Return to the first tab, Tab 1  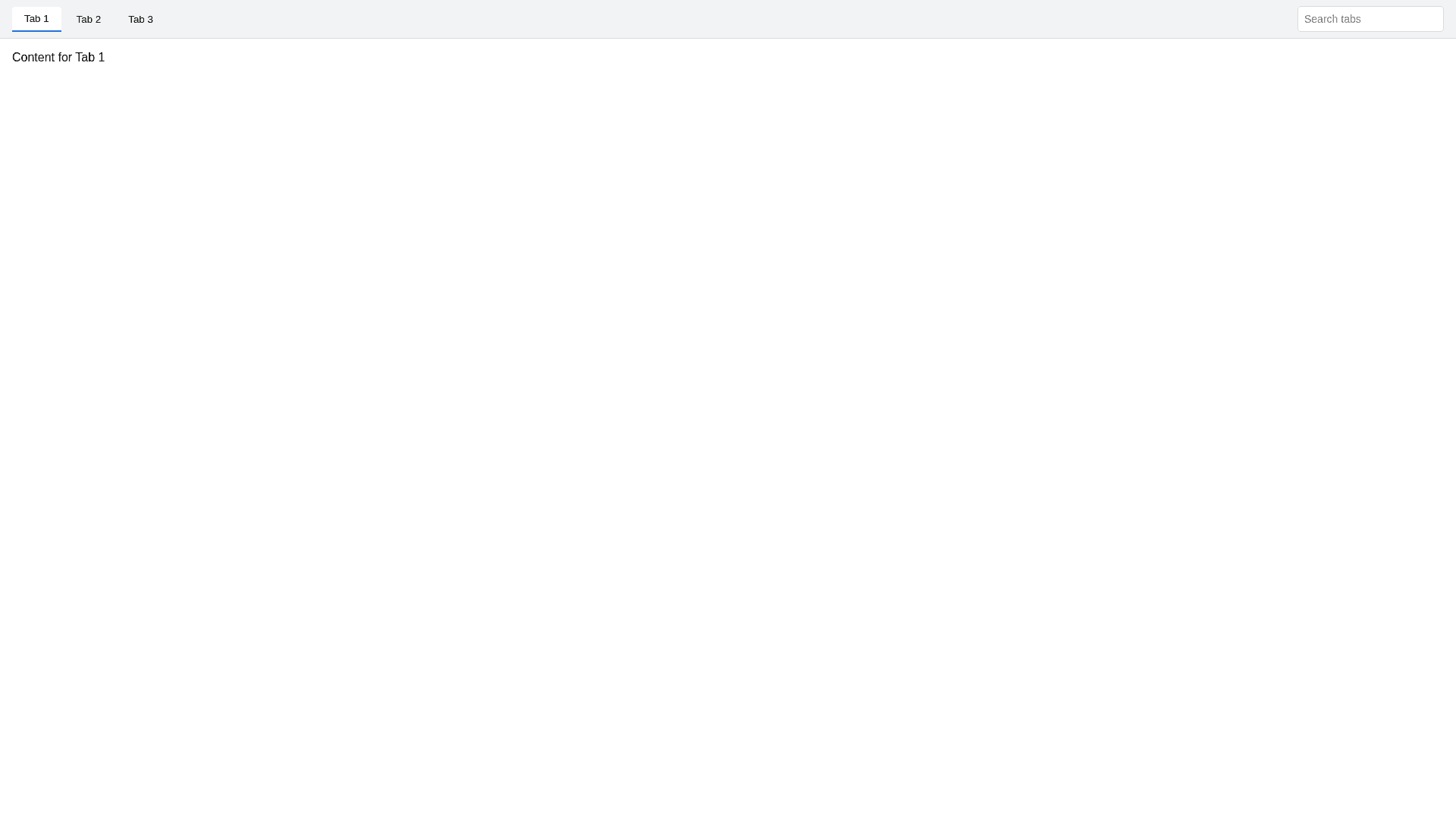[36, 19]
